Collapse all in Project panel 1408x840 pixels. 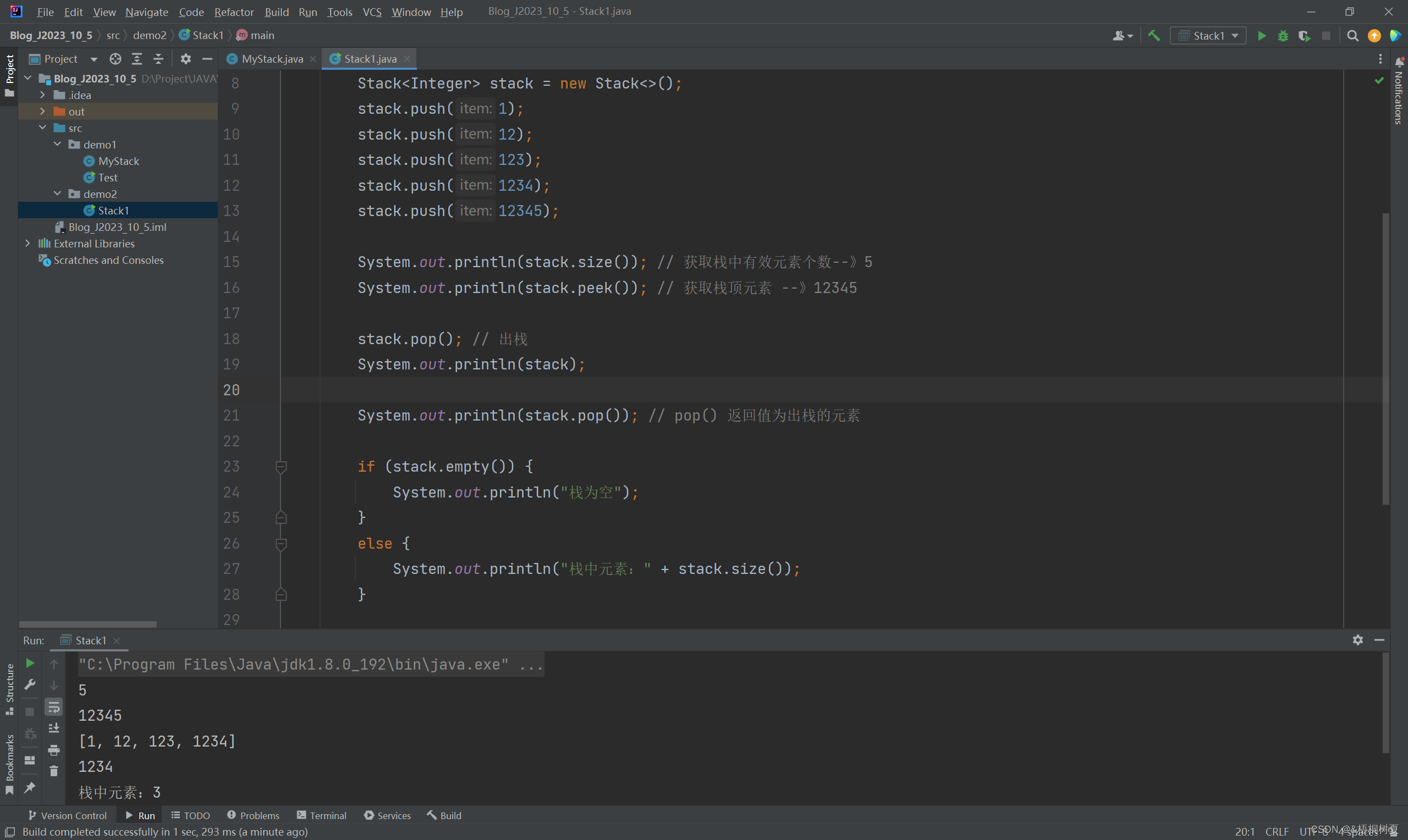[158, 59]
